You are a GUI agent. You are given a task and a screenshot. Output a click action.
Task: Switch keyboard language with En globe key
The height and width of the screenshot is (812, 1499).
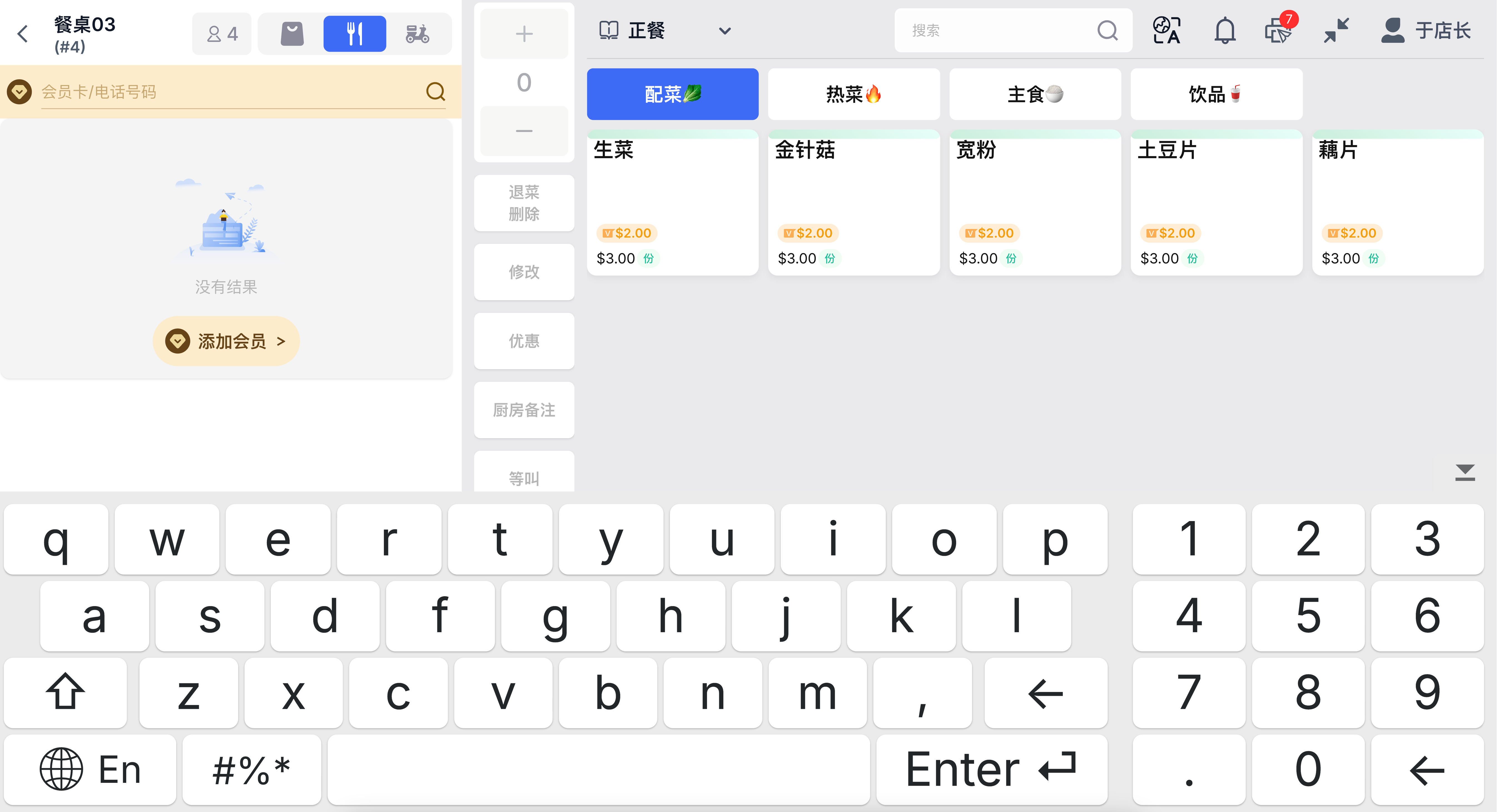pyautogui.click(x=90, y=769)
